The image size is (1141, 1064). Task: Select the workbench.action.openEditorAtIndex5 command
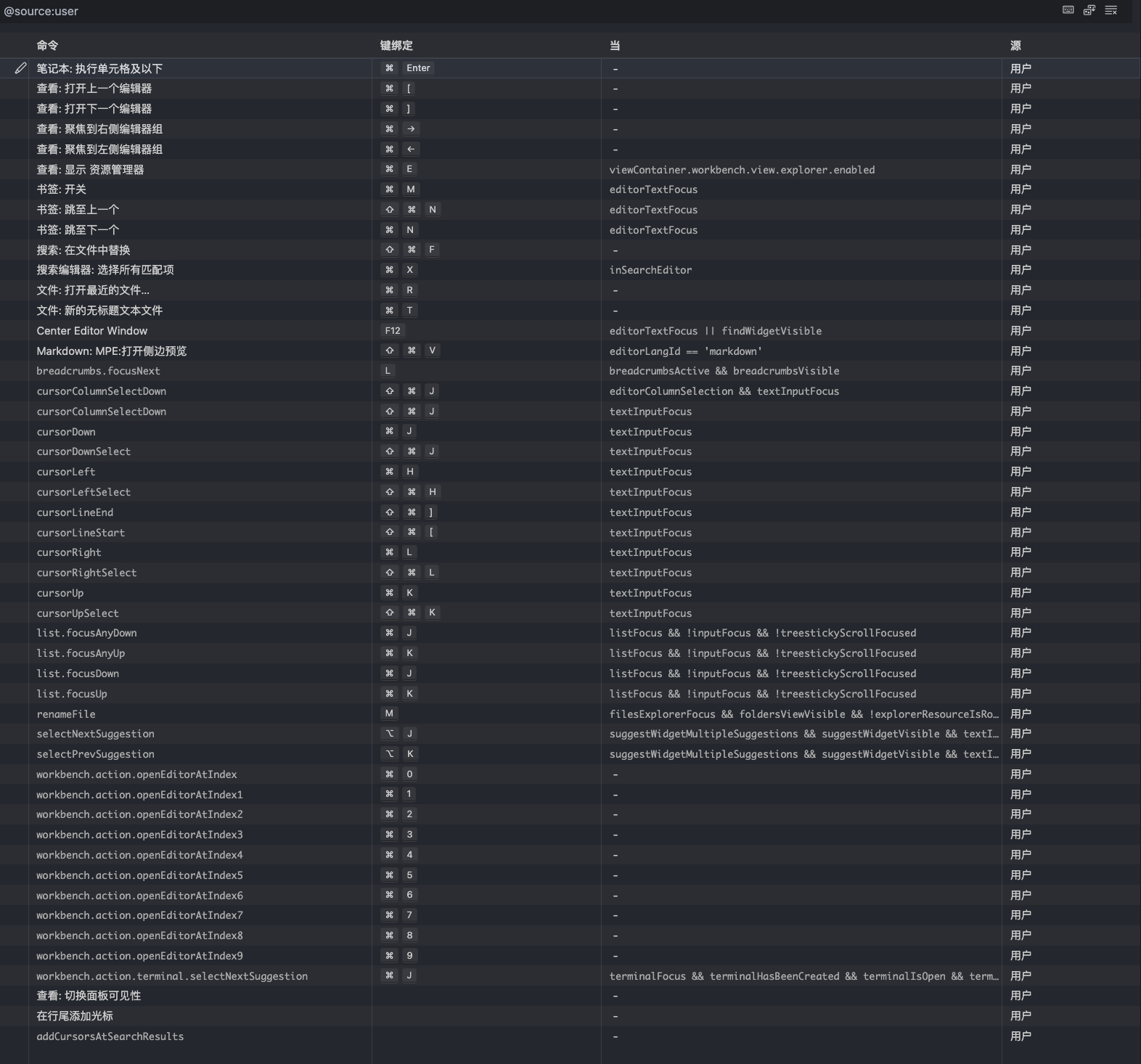(139, 875)
